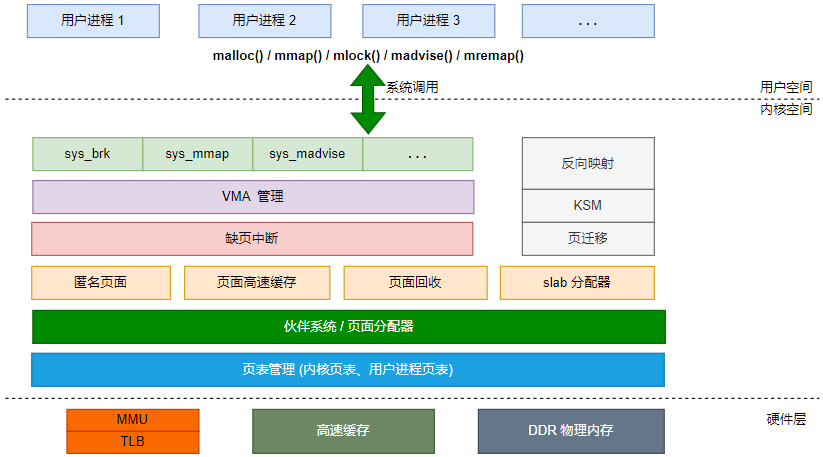Viewport: 823px width, 457px height.
Task: Select the purple VMA 管理 block
Action: click(x=252, y=197)
